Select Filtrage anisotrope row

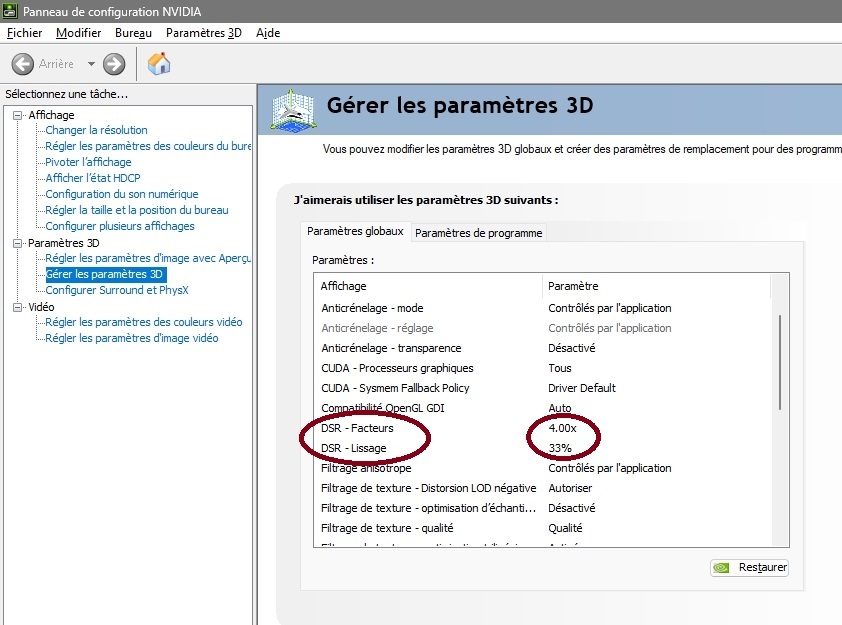543,468
